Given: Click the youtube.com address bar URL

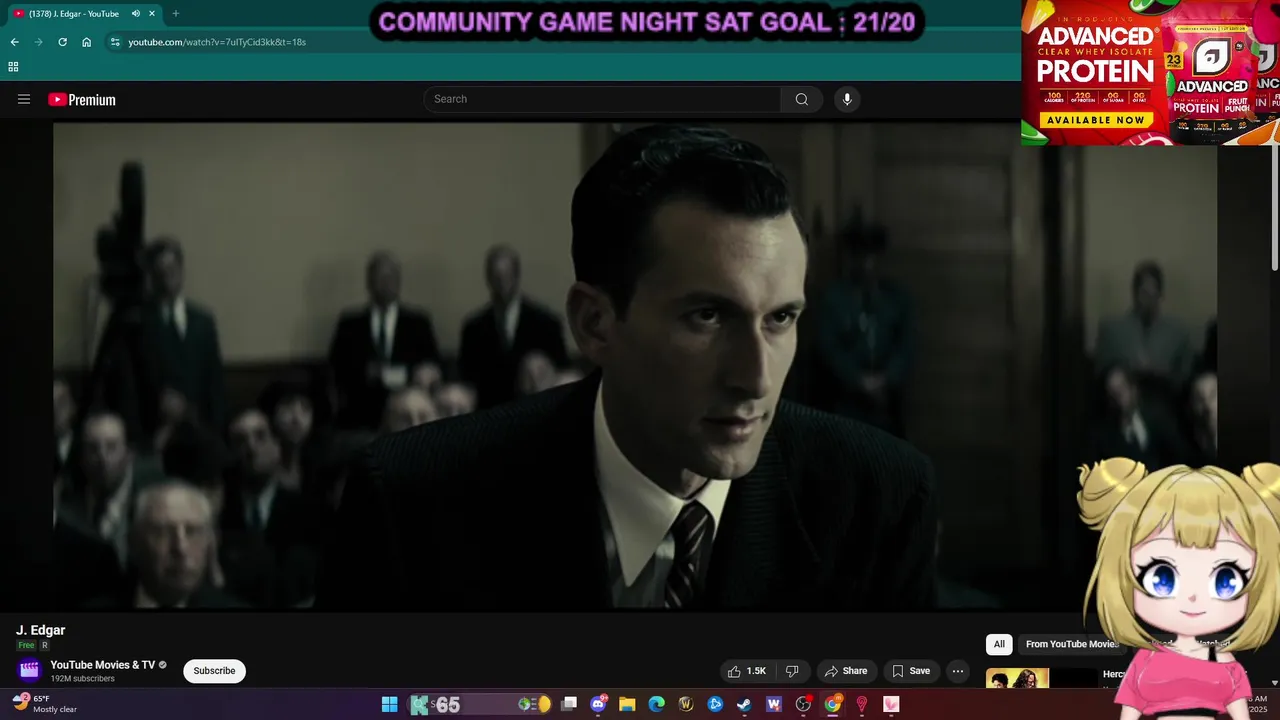Looking at the screenshot, I should (217, 42).
